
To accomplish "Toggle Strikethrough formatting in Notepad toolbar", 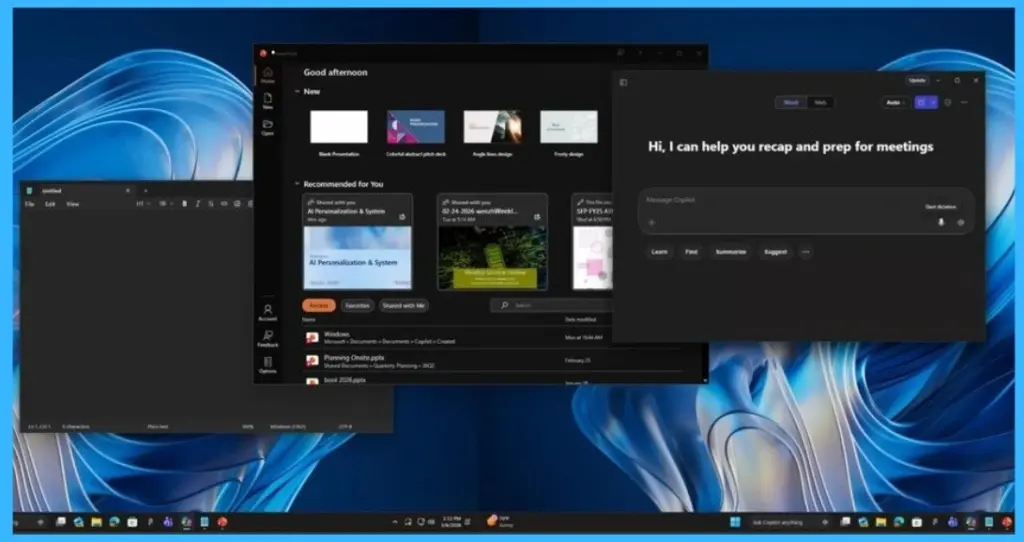I will click(210, 204).
